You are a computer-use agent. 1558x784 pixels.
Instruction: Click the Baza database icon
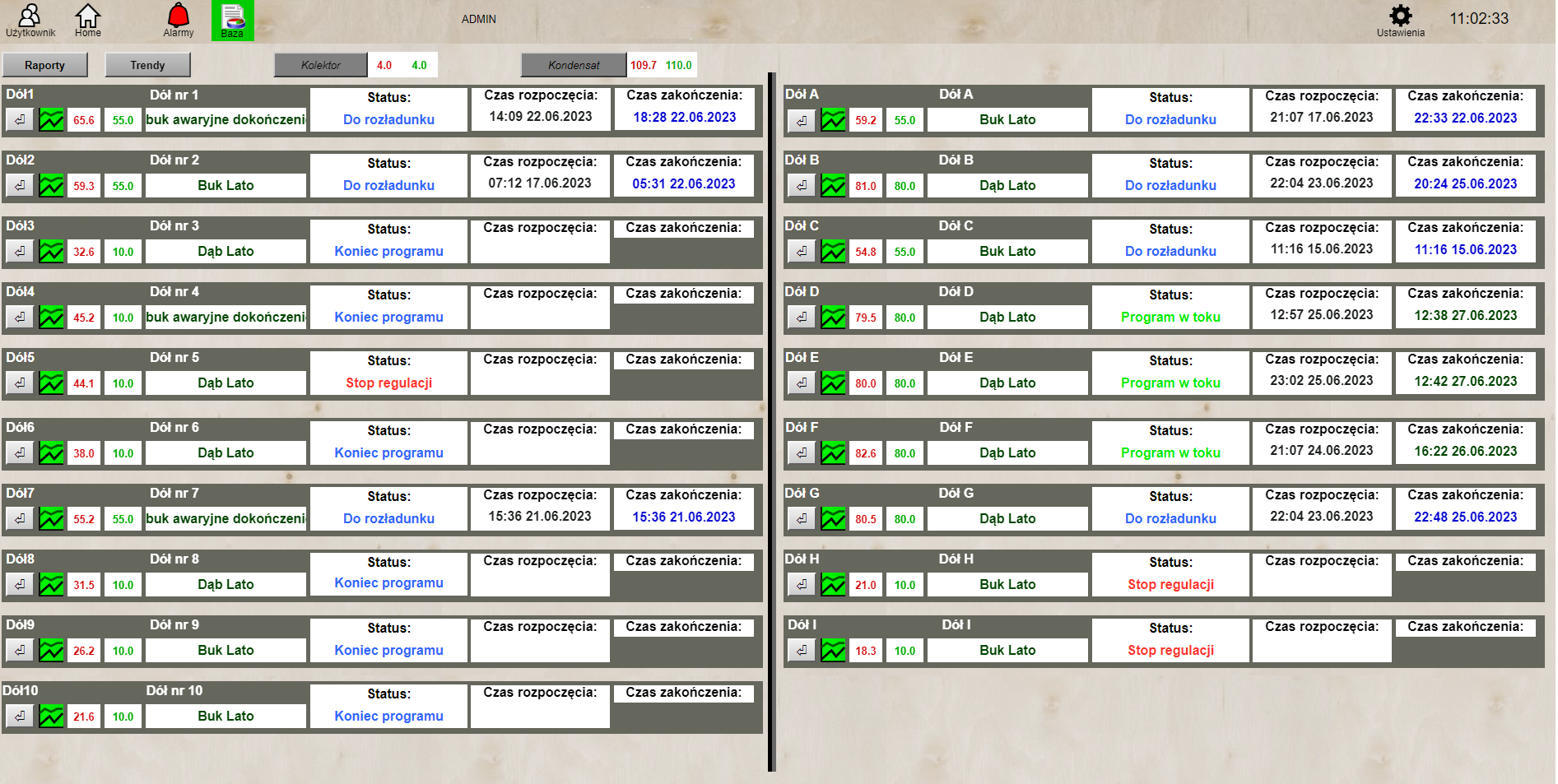point(231,18)
